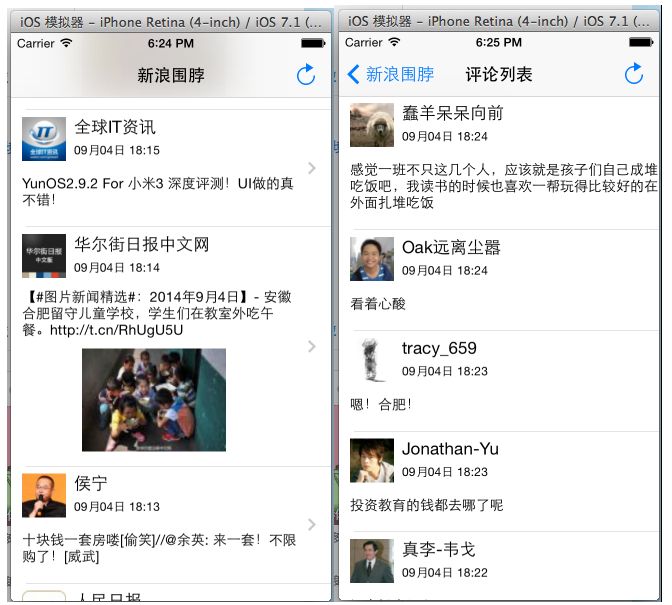Open link http://t.cn/RhUgU5U in post

point(117,330)
